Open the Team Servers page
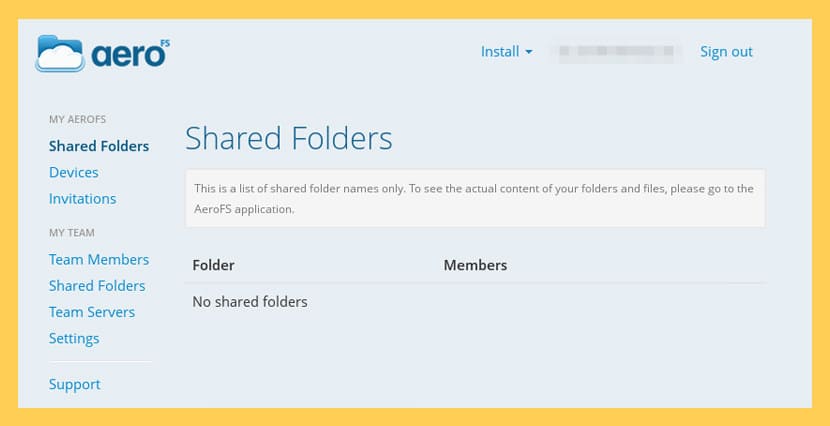The image size is (830, 426). (x=92, y=312)
